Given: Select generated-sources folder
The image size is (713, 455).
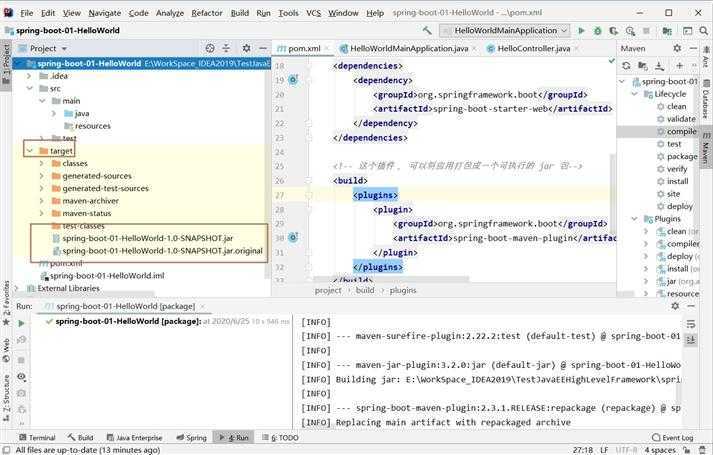Looking at the screenshot, I should (x=97, y=175).
